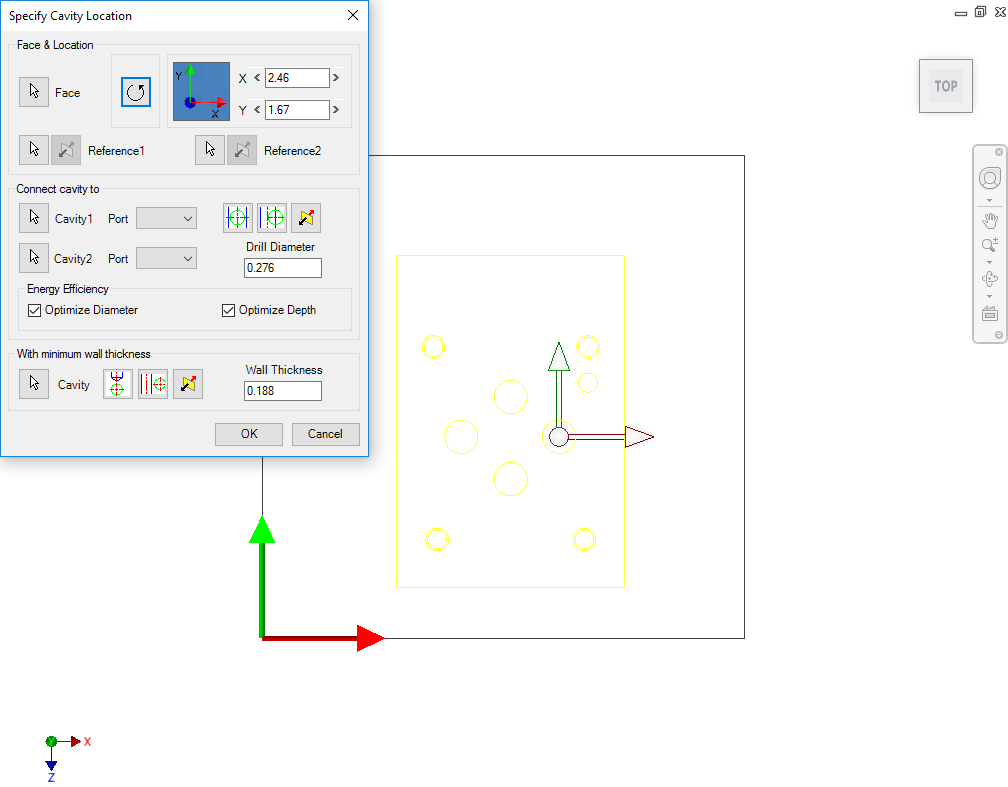Screen dimensions: 1008x787
Task: Open the Cavity2 Port dropdown
Action: (167, 258)
